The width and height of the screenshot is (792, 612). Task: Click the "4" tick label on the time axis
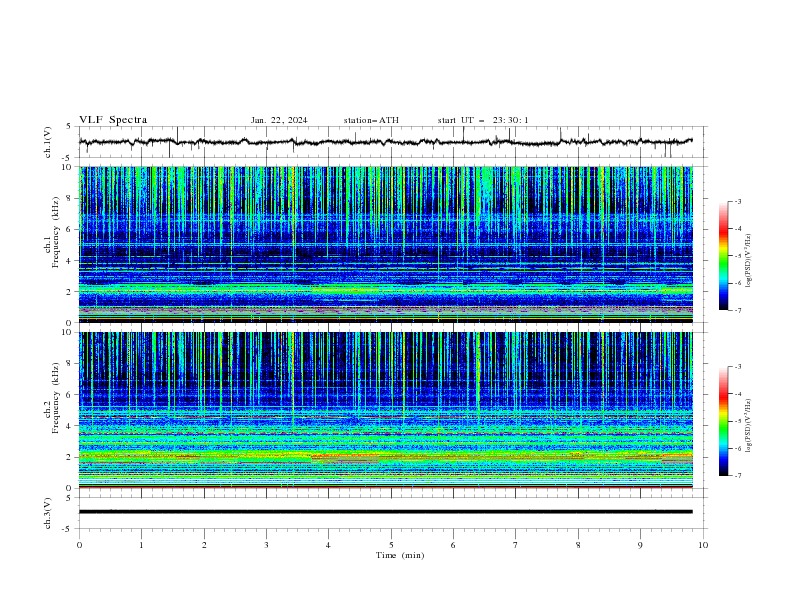tap(328, 545)
